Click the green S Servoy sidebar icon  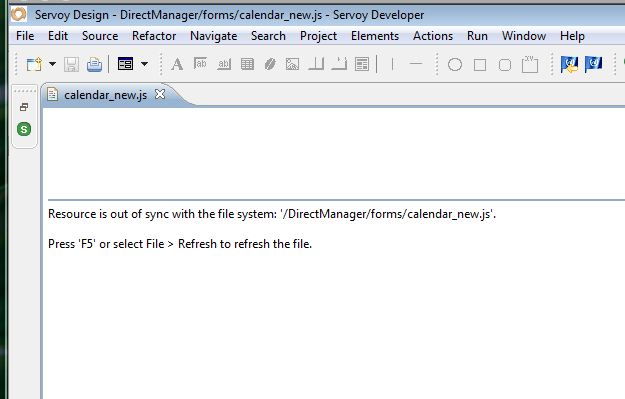click(x=24, y=129)
